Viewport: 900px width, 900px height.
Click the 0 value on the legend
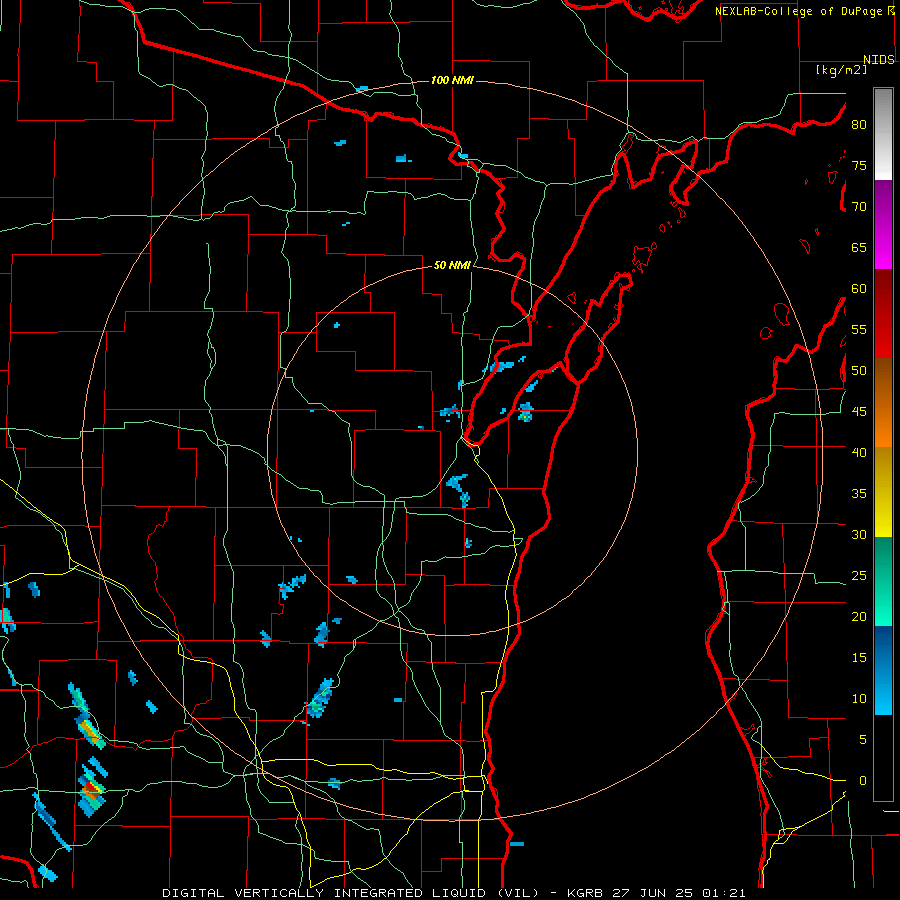click(863, 781)
